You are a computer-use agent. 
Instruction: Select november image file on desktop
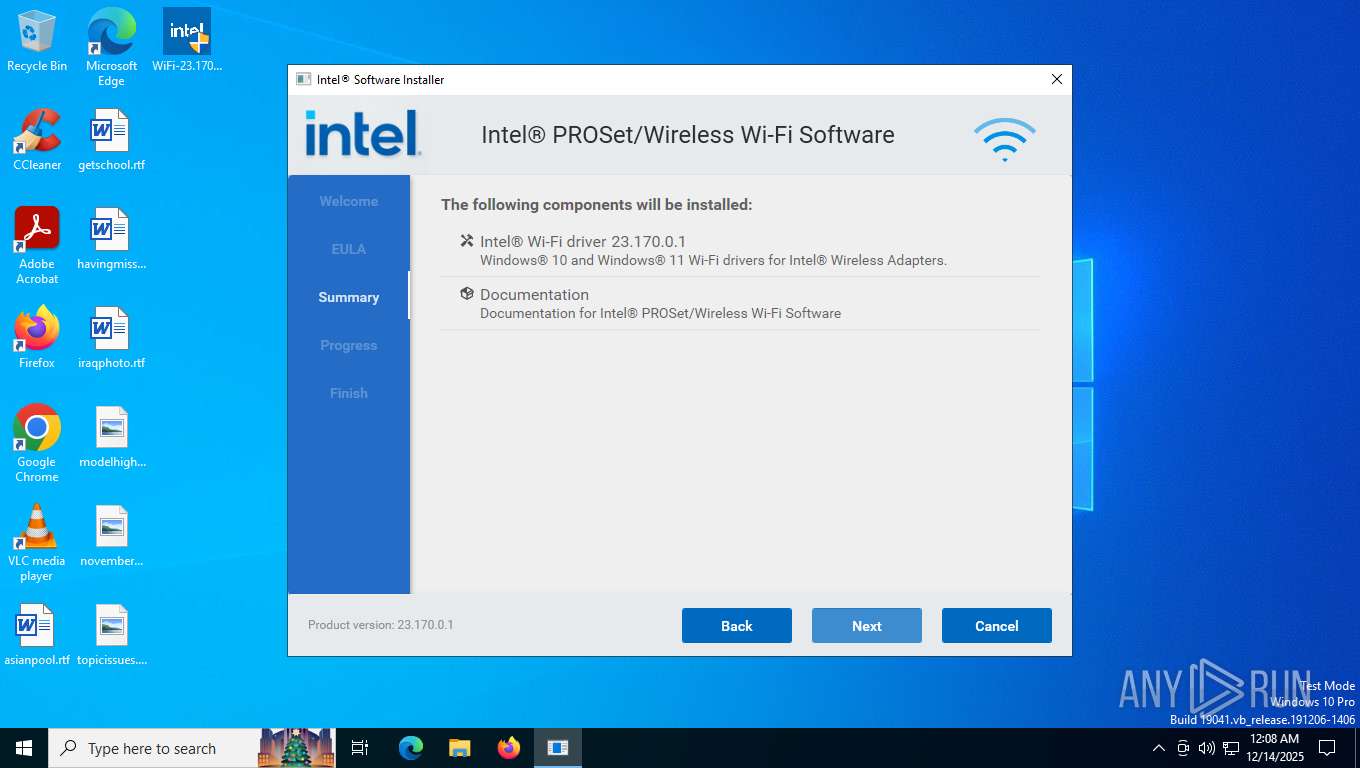click(111, 536)
